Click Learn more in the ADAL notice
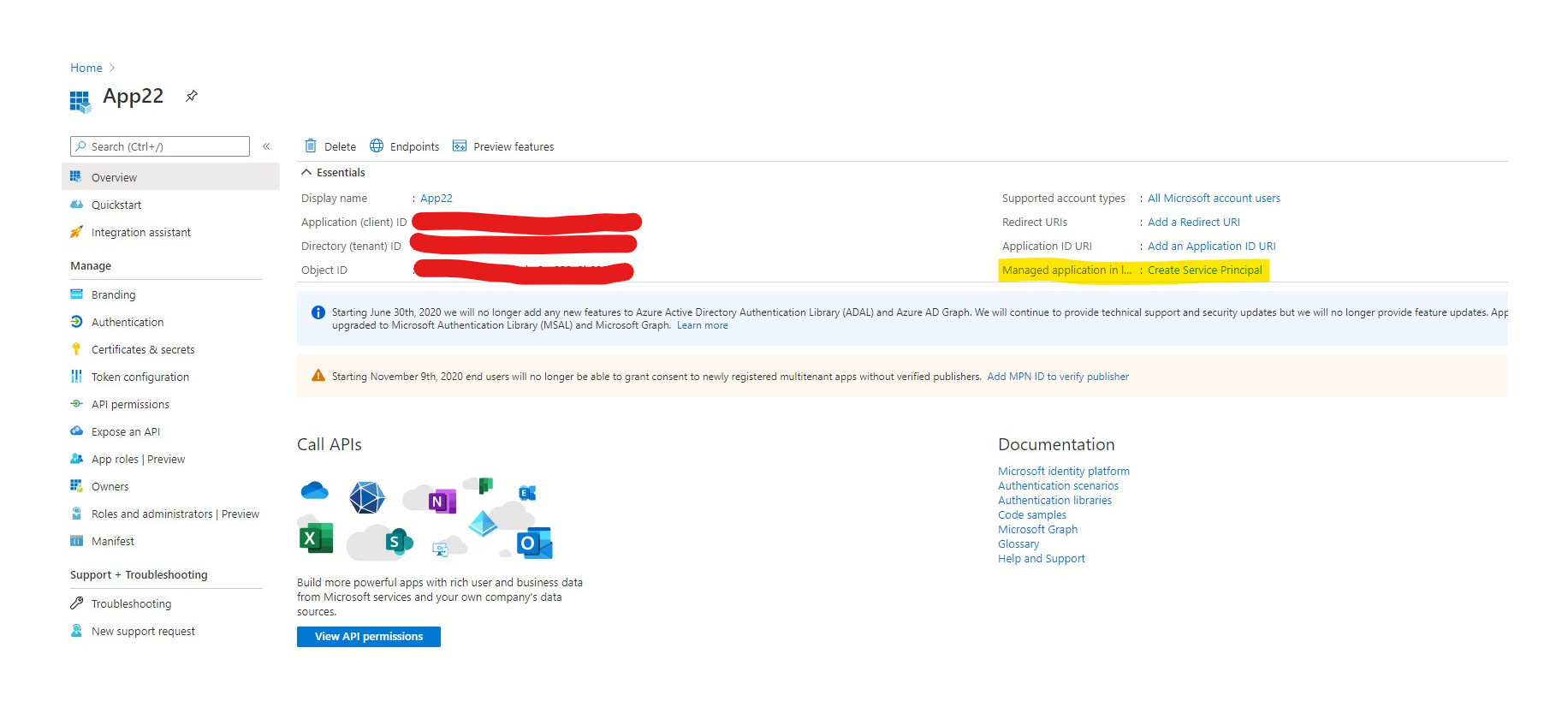 (x=703, y=325)
